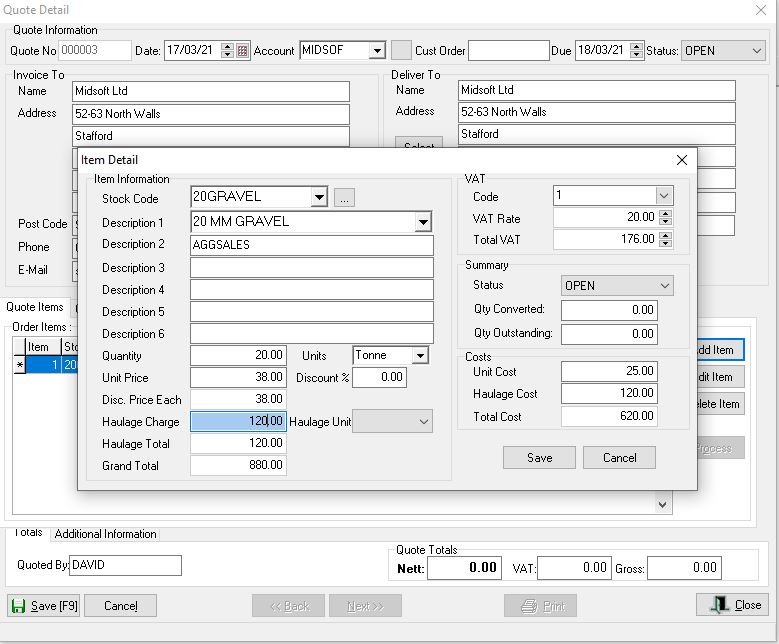Save the item in Item Detail dialog

pyautogui.click(x=540, y=458)
